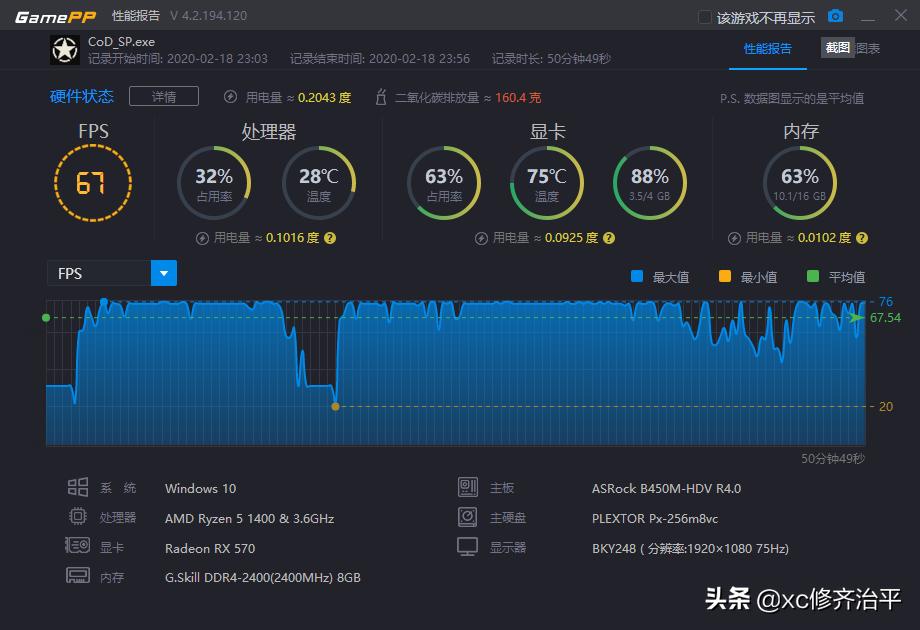Click the CoD_SP.exe game icon
The width and height of the screenshot is (920, 630).
[x=65, y=50]
